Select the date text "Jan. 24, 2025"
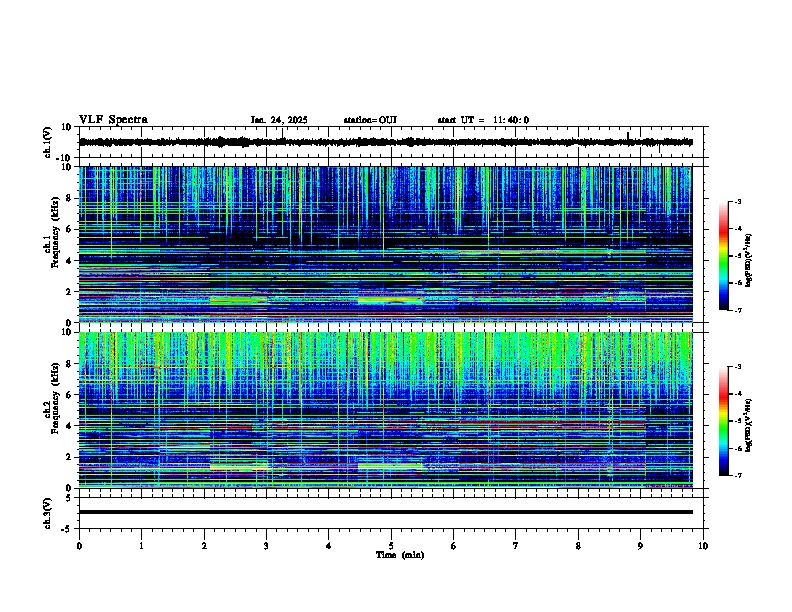The width and height of the screenshot is (792, 612). pyautogui.click(x=279, y=120)
